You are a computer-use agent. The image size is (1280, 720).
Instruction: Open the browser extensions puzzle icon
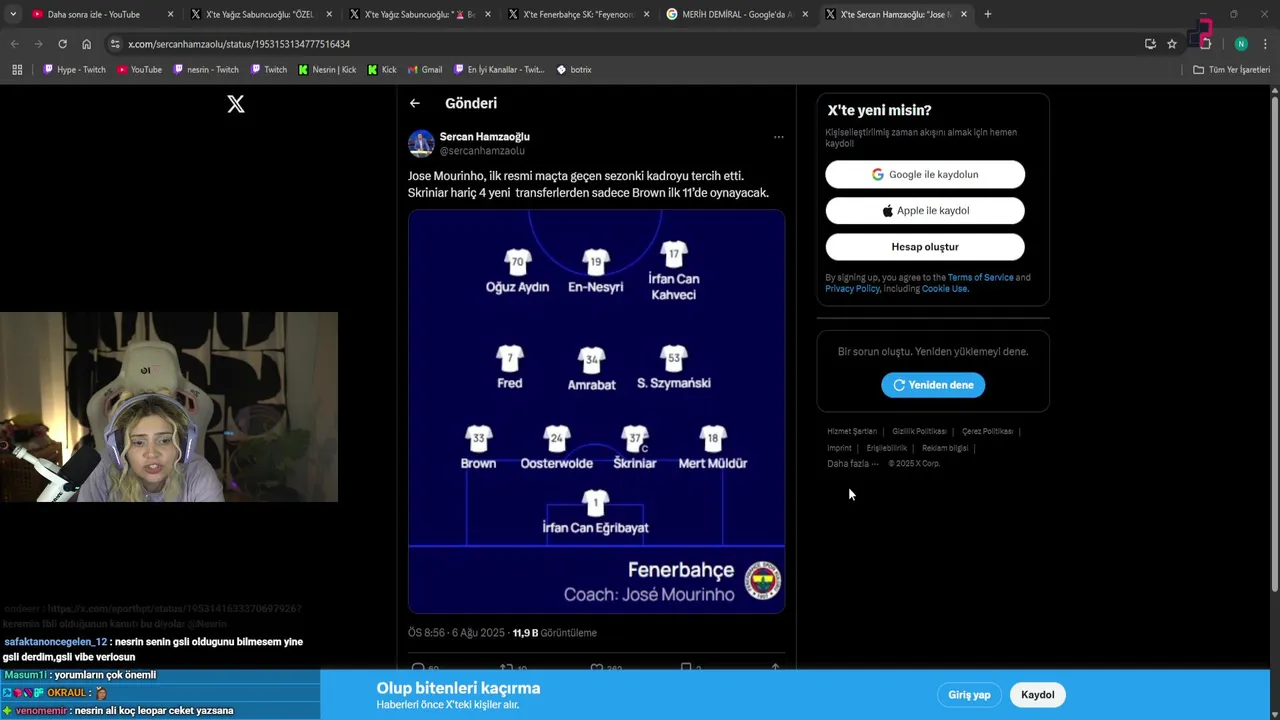pyautogui.click(x=1206, y=44)
